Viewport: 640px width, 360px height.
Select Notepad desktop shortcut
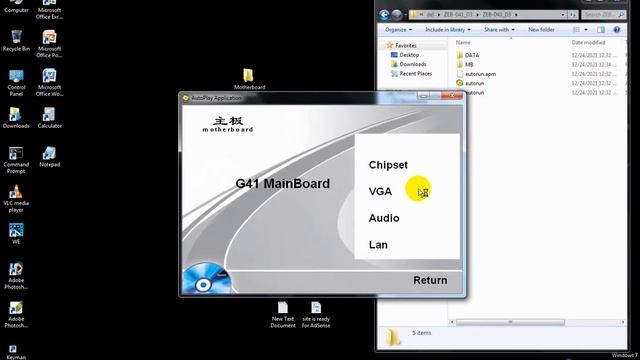pyautogui.click(x=49, y=157)
